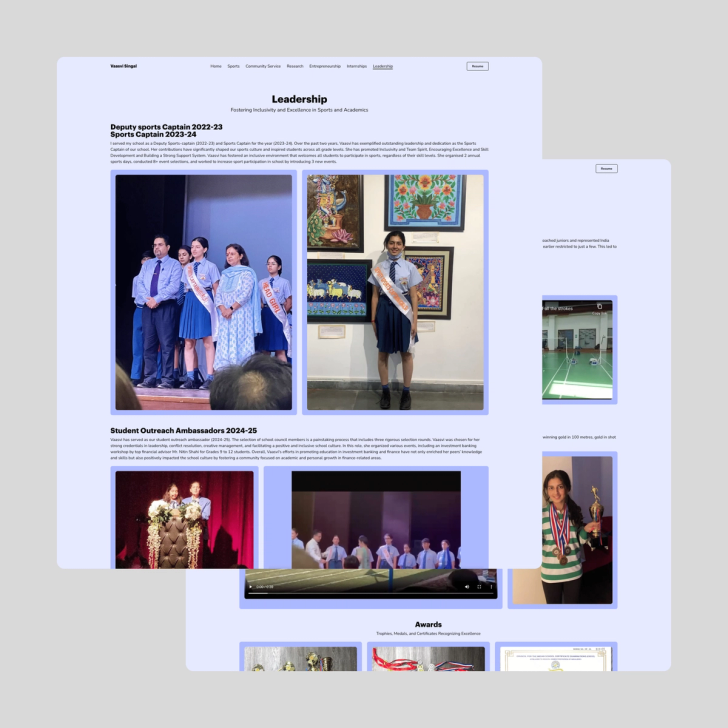Open the podium photo with red curtain
Viewport: 728px width, 728px height.
point(184,520)
